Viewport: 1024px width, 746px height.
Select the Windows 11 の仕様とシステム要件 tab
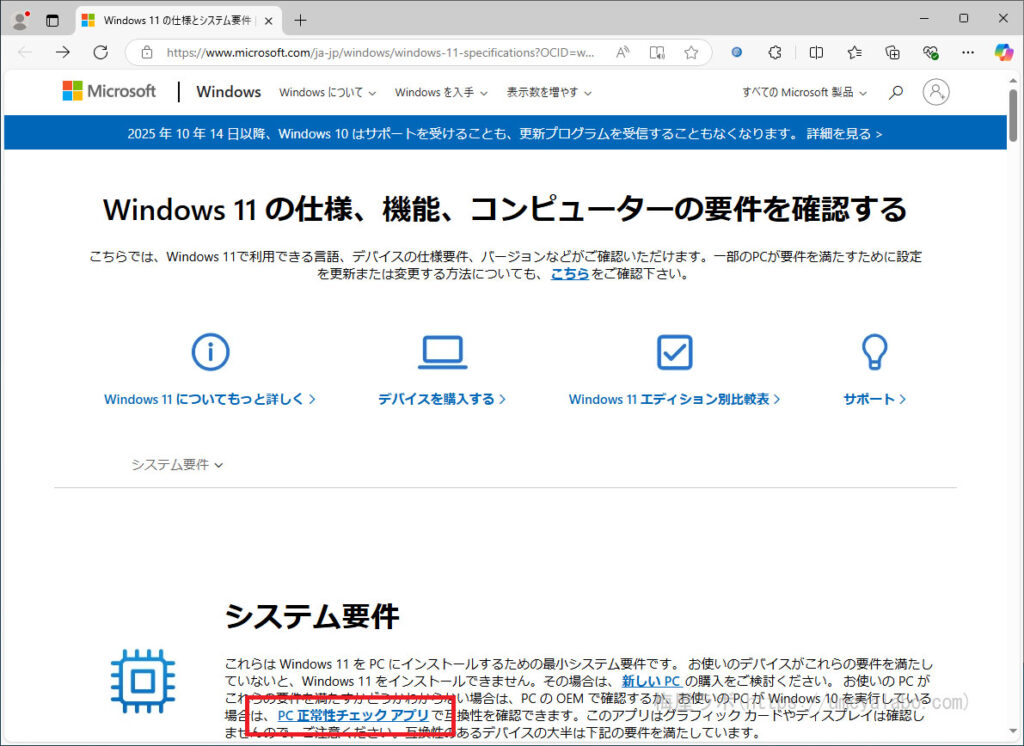point(179,20)
